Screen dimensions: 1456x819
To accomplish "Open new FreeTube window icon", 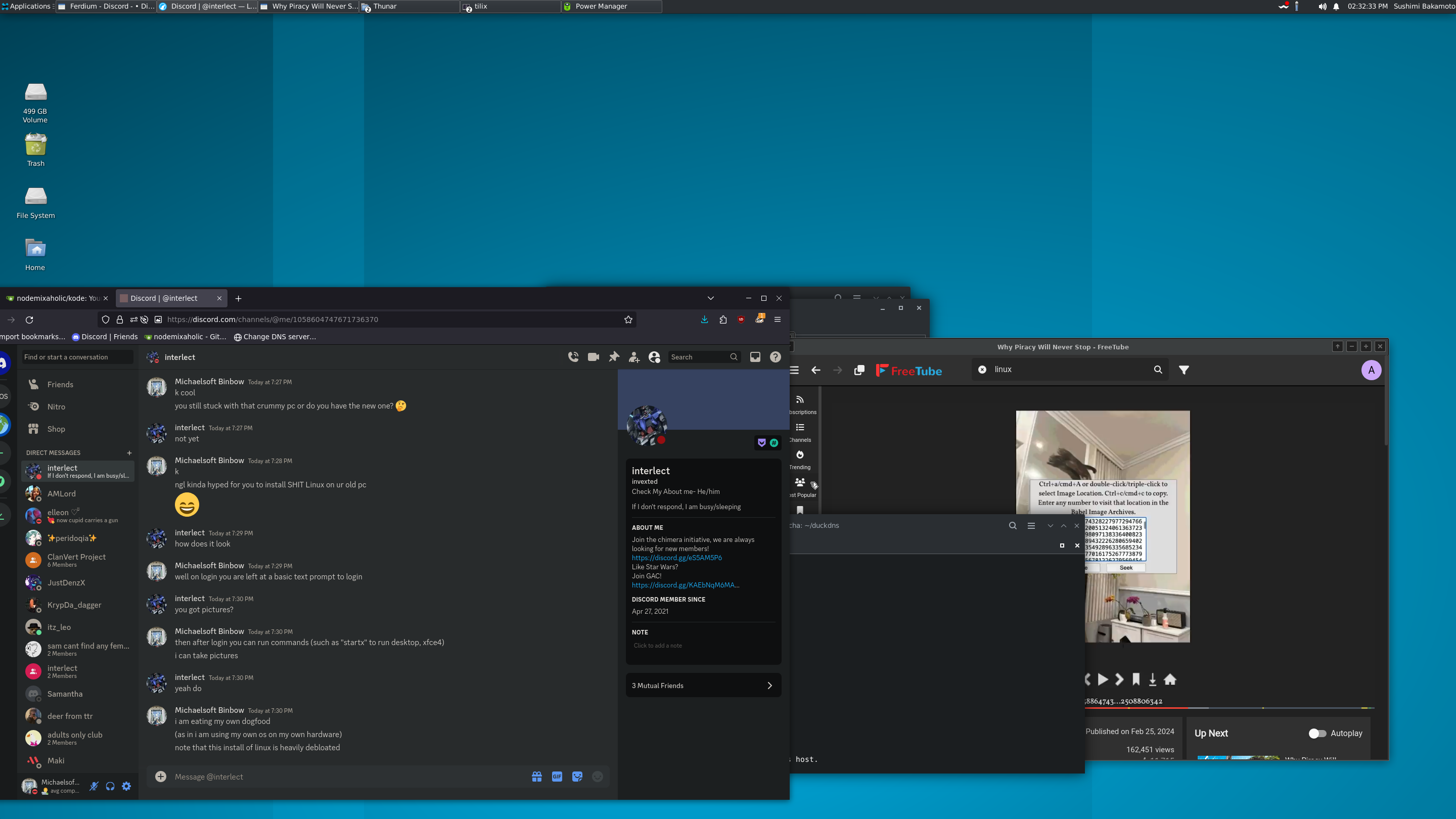I will (859, 370).
